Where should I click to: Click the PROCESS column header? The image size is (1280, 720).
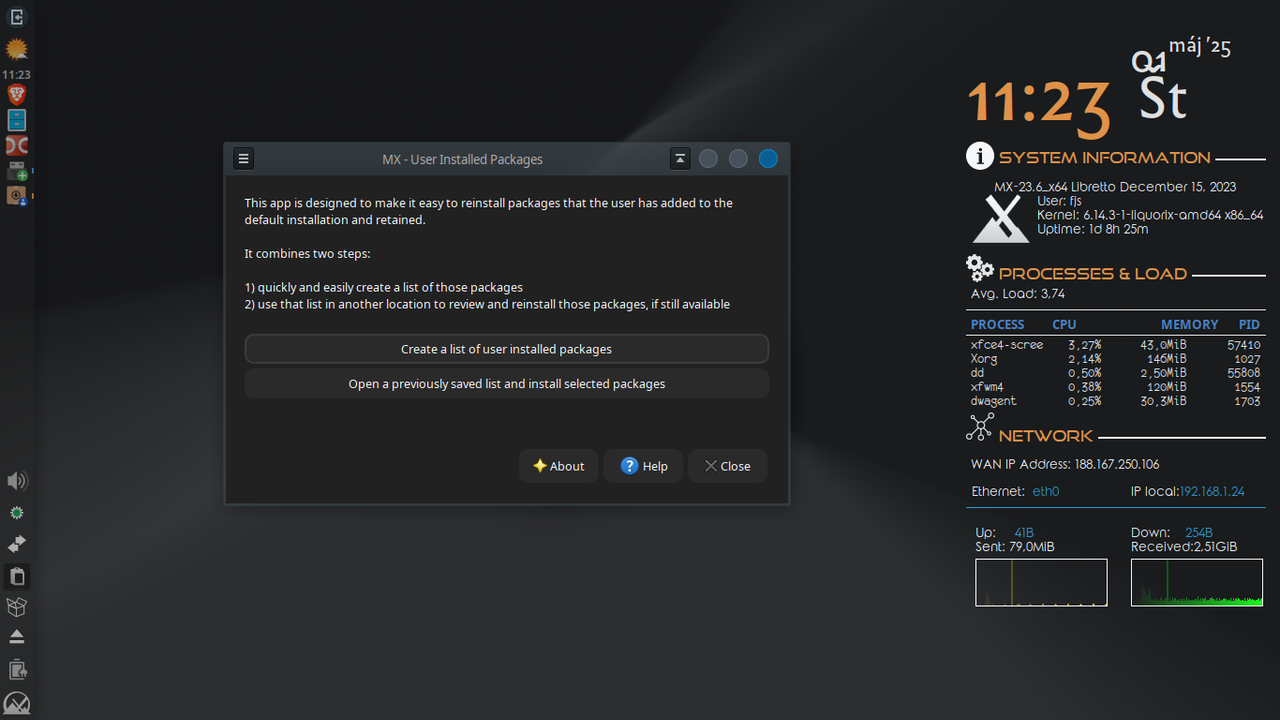(997, 324)
